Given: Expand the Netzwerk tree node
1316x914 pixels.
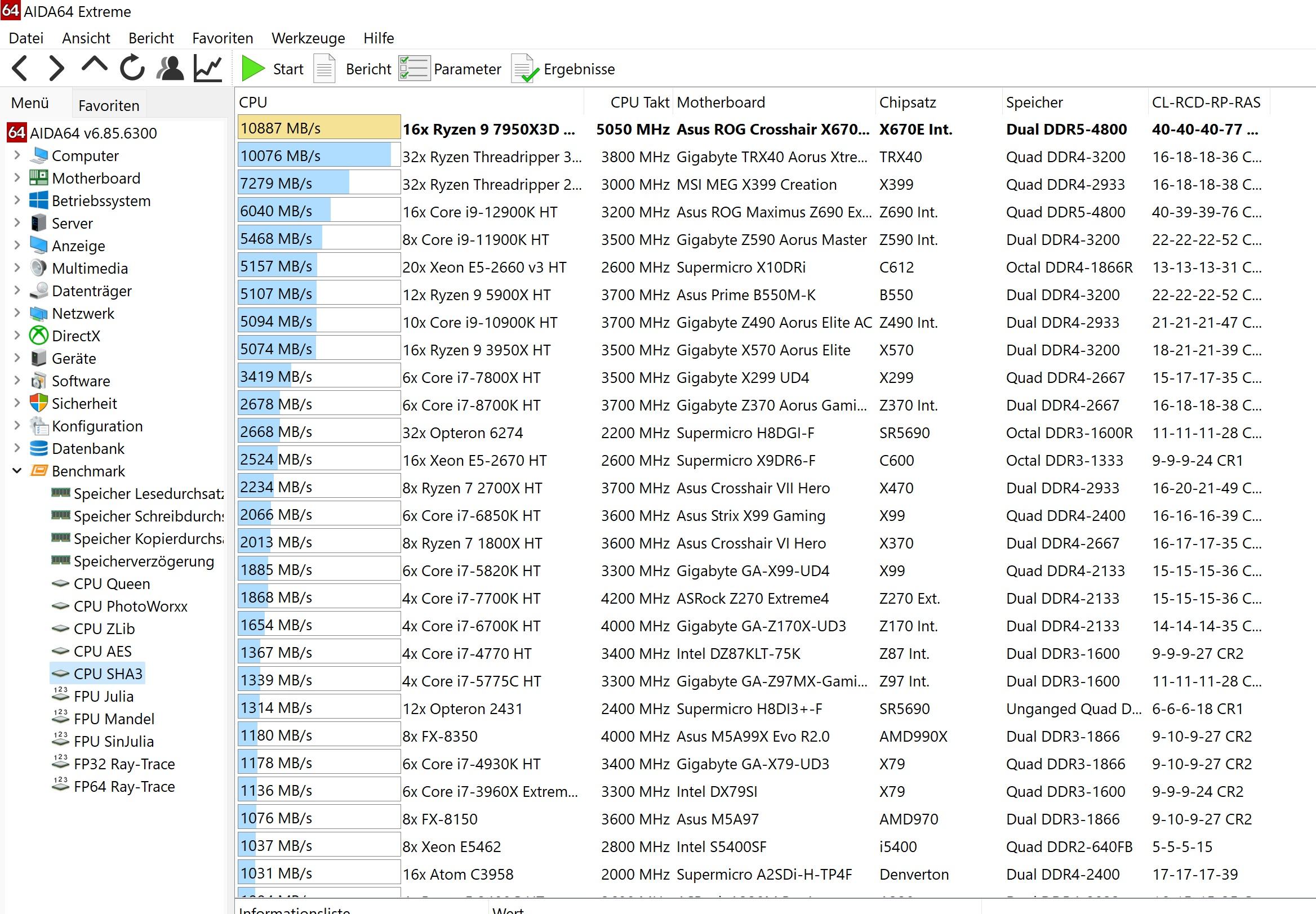Looking at the screenshot, I should pyautogui.click(x=16, y=313).
